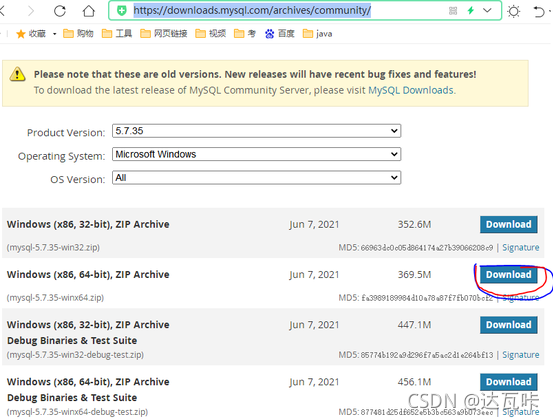554x419 pixels.
Task: Open the java bookmark folder
Action: (317, 34)
